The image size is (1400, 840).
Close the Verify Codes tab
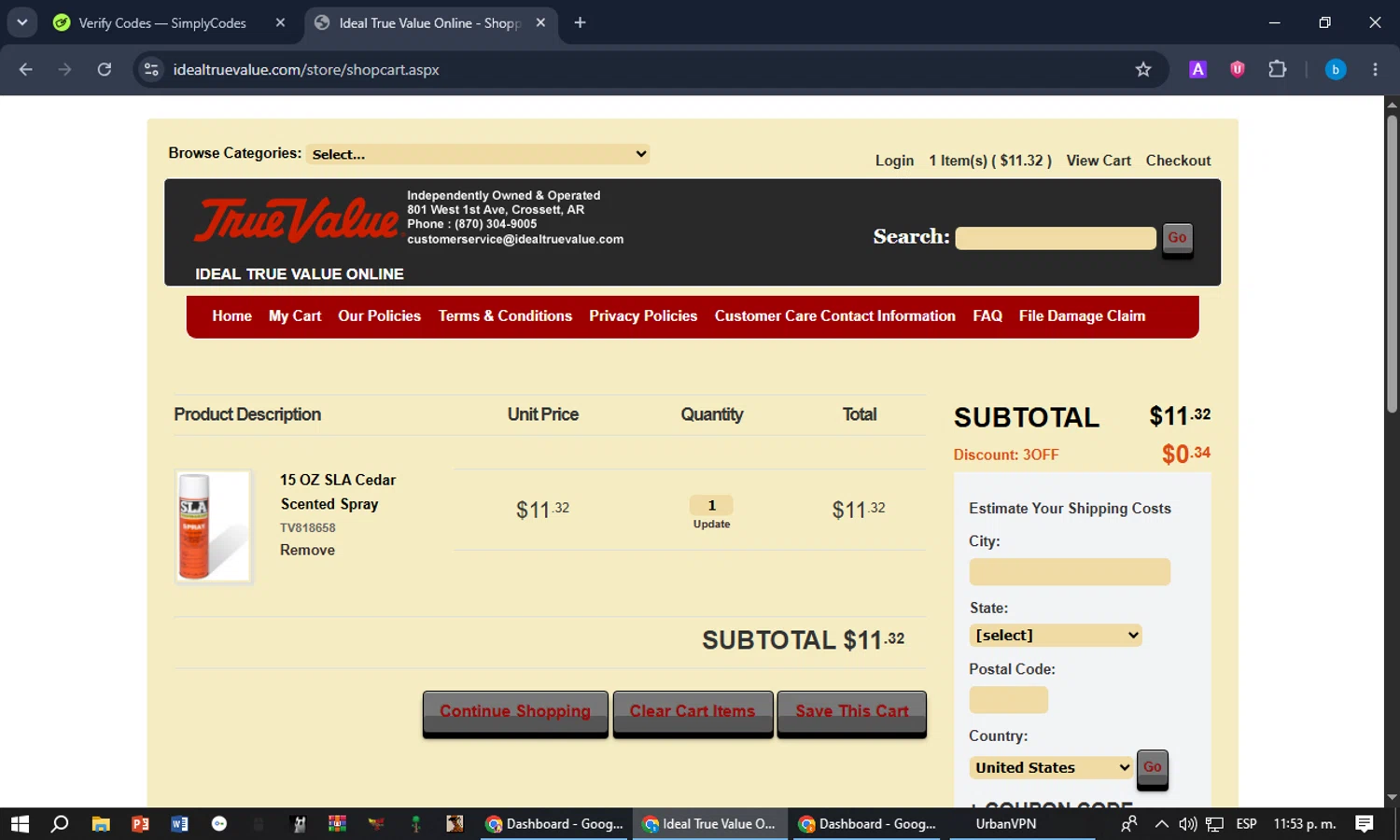280,22
